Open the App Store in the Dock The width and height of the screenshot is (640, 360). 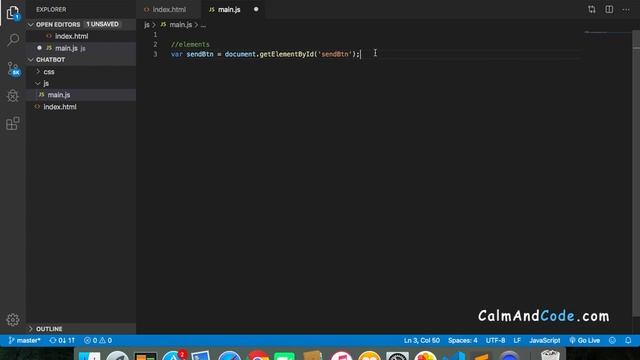point(173,356)
